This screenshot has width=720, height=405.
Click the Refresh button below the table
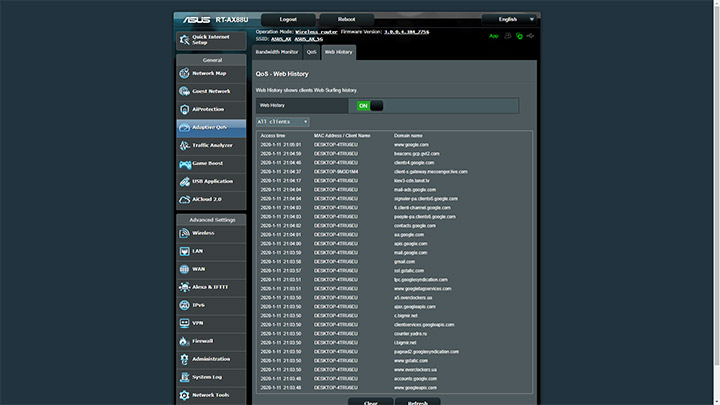(x=417, y=401)
